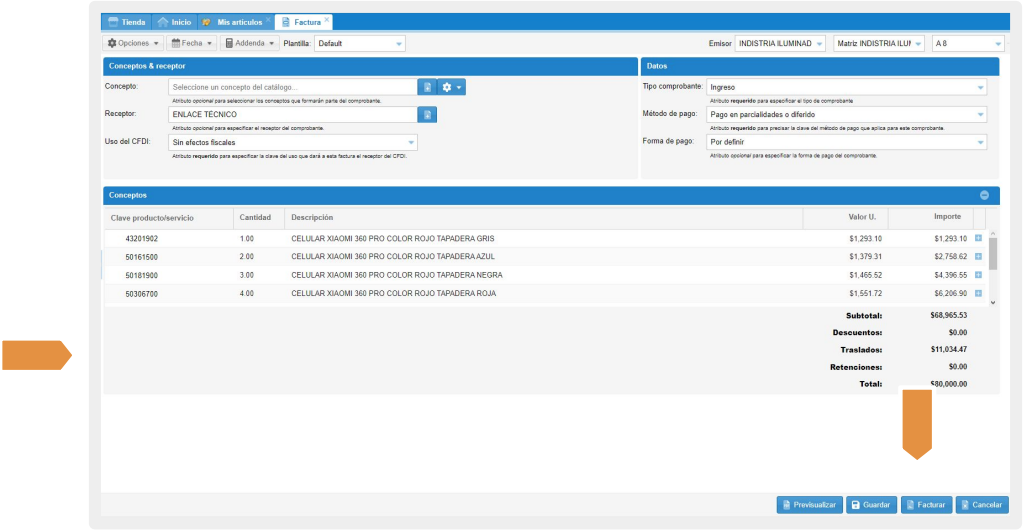1023x531 pixels.
Task: Switch to the Inicio tab
Action: pyautogui.click(x=175, y=22)
